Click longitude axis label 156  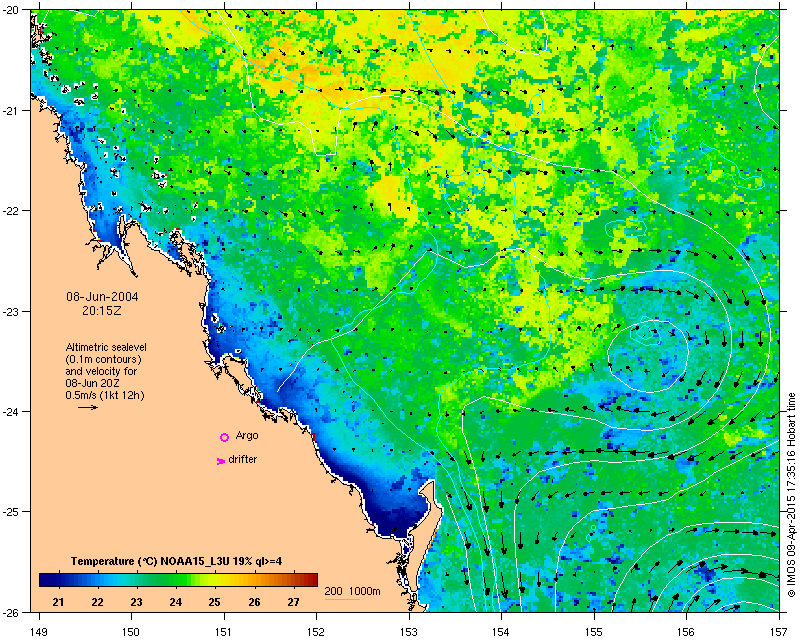687,632
